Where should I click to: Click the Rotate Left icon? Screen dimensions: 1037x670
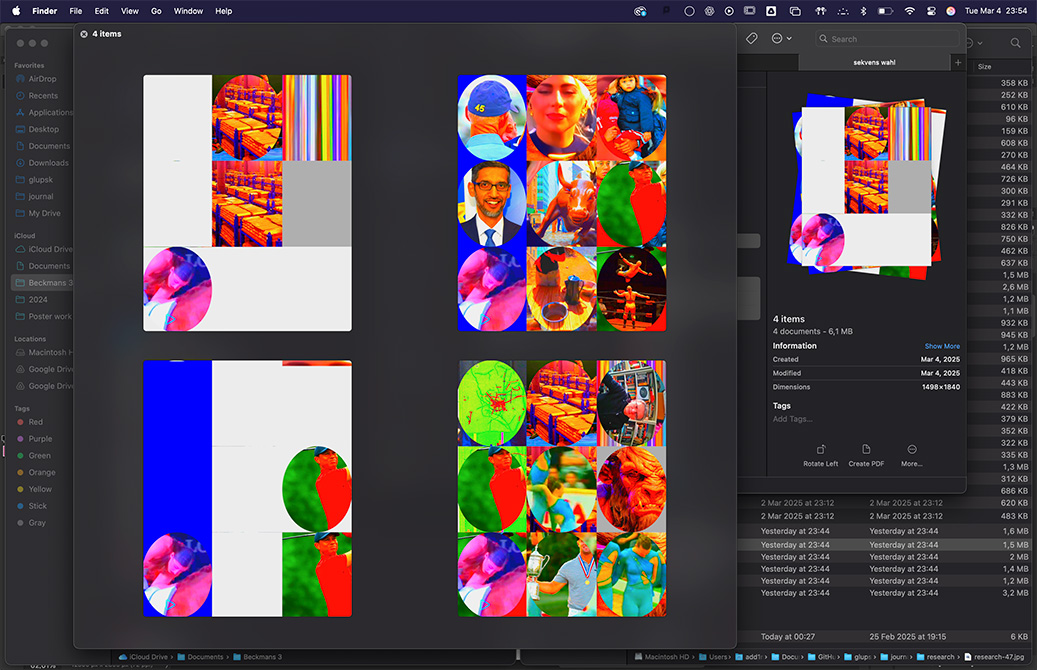click(x=820, y=450)
